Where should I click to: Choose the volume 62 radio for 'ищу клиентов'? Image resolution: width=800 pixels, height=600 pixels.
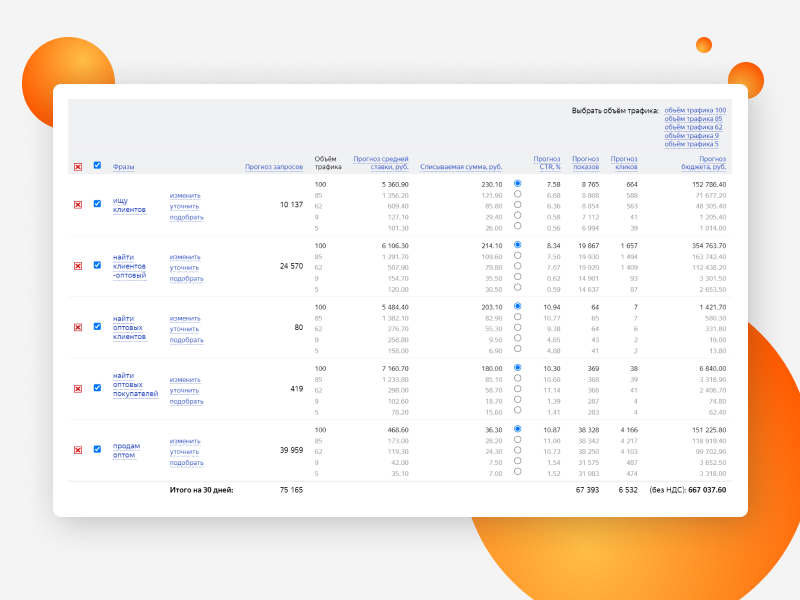517,205
